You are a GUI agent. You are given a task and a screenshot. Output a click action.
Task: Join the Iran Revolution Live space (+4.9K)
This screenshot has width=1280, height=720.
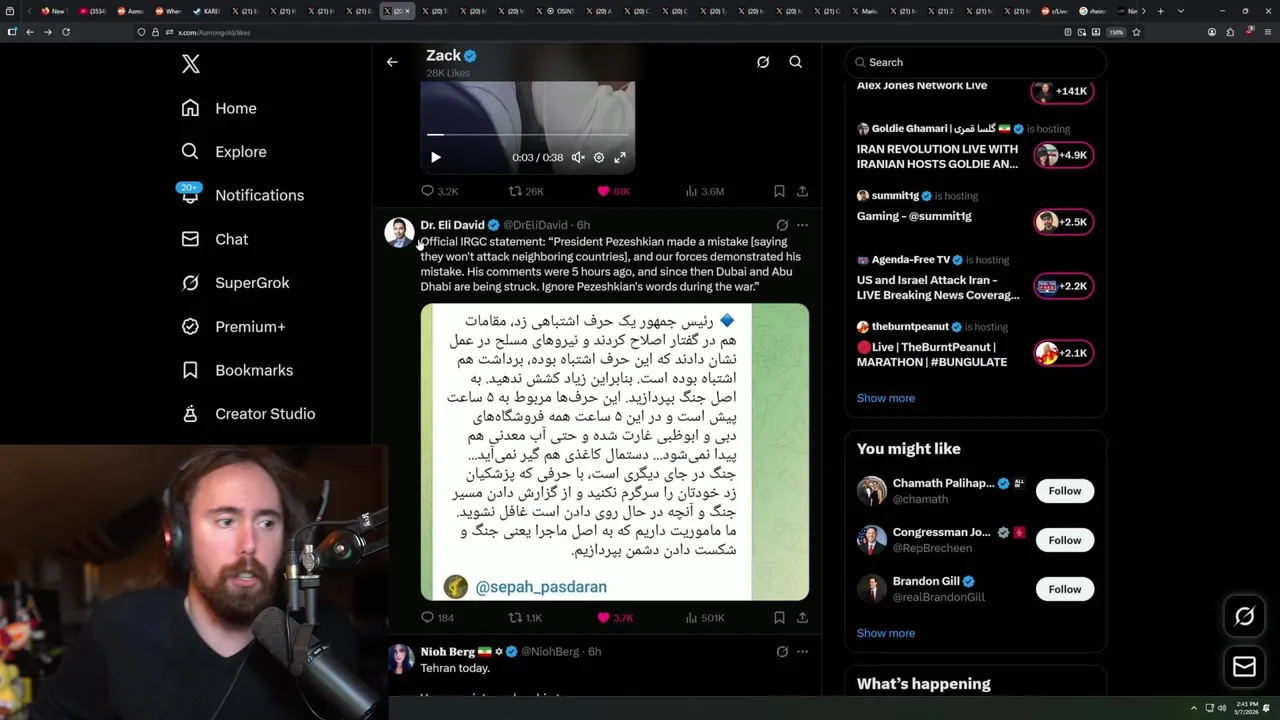tap(1064, 155)
